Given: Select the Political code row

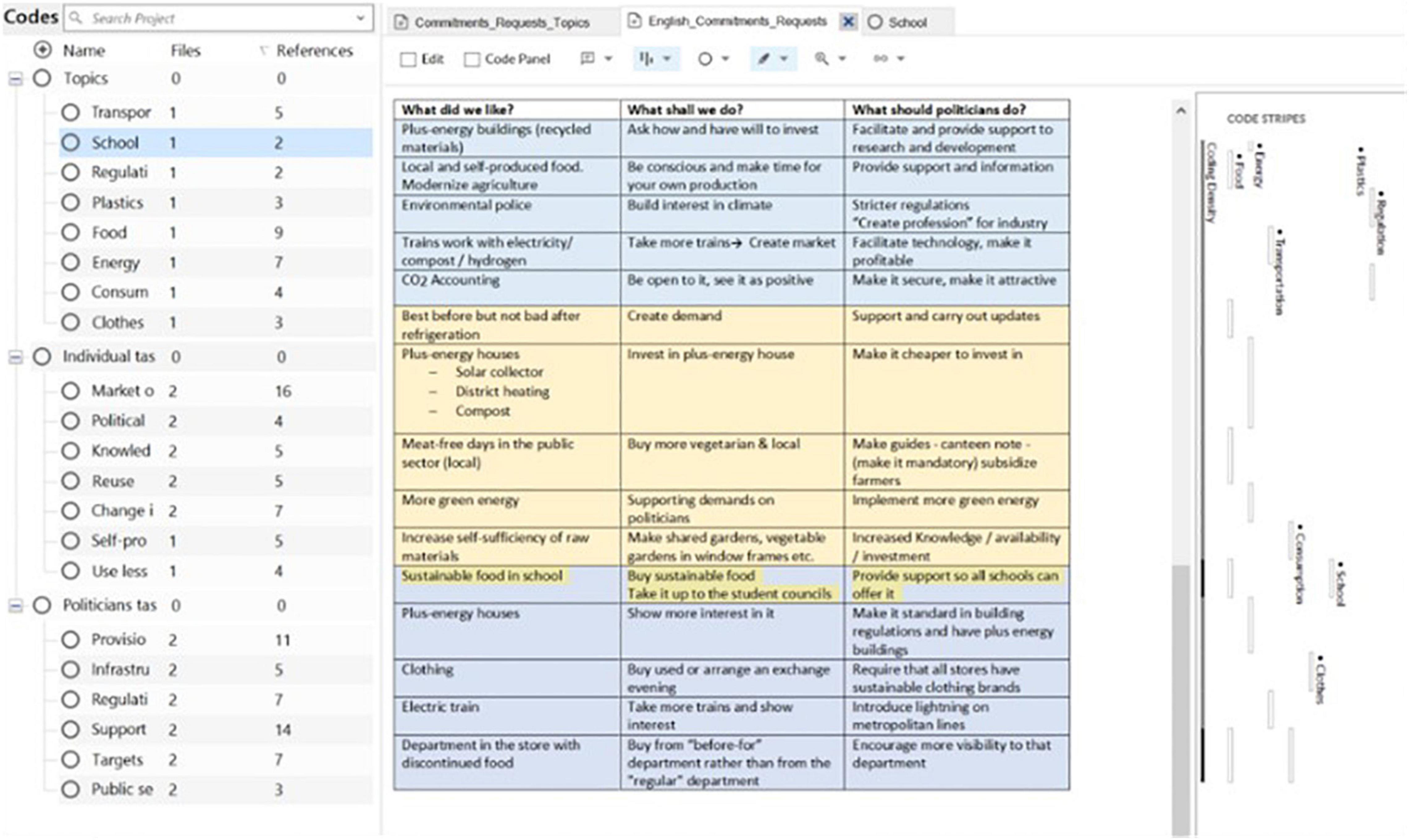Looking at the screenshot, I should point(216,420).
